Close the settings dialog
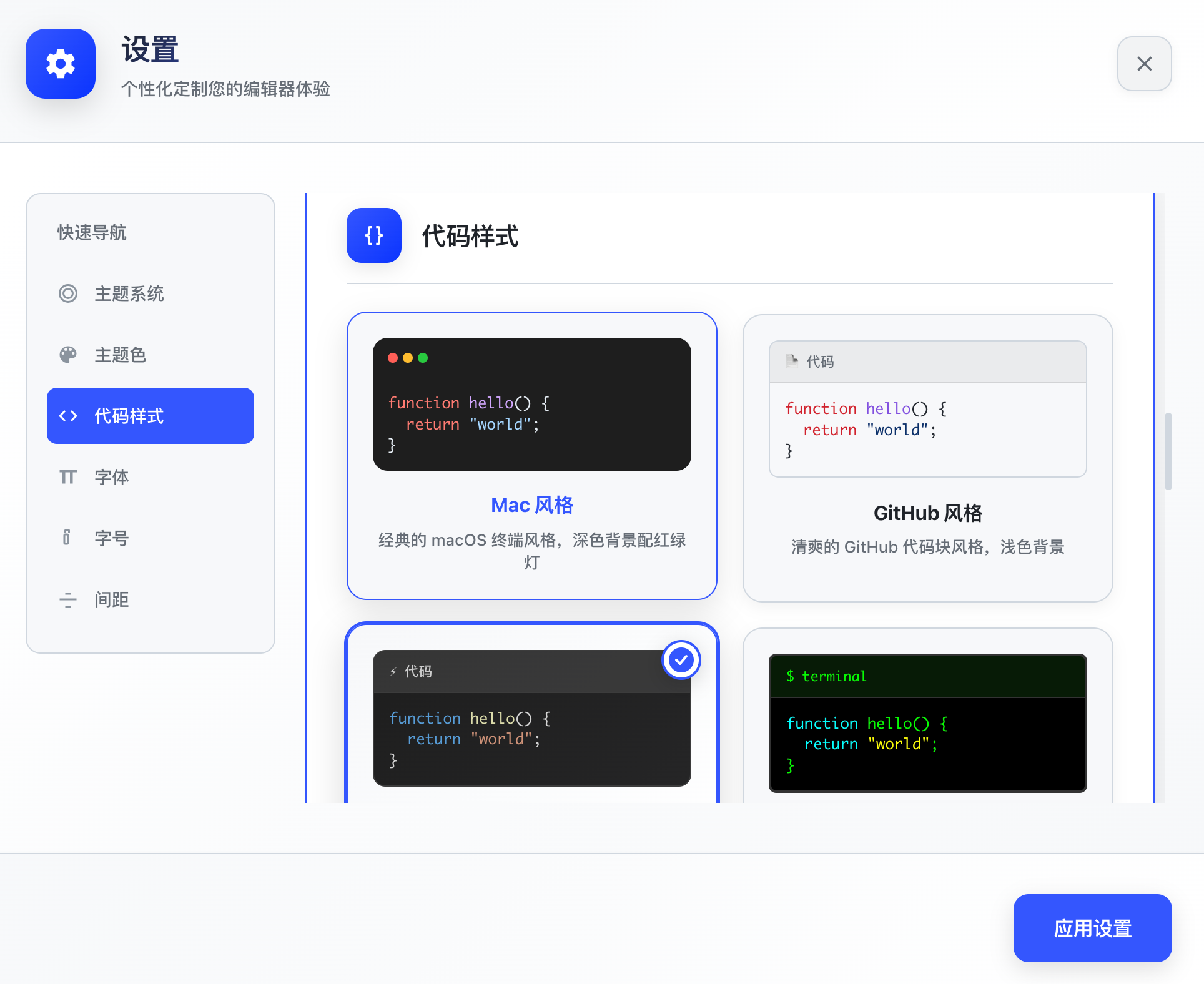1204x984 pixels. [1144, 64]
